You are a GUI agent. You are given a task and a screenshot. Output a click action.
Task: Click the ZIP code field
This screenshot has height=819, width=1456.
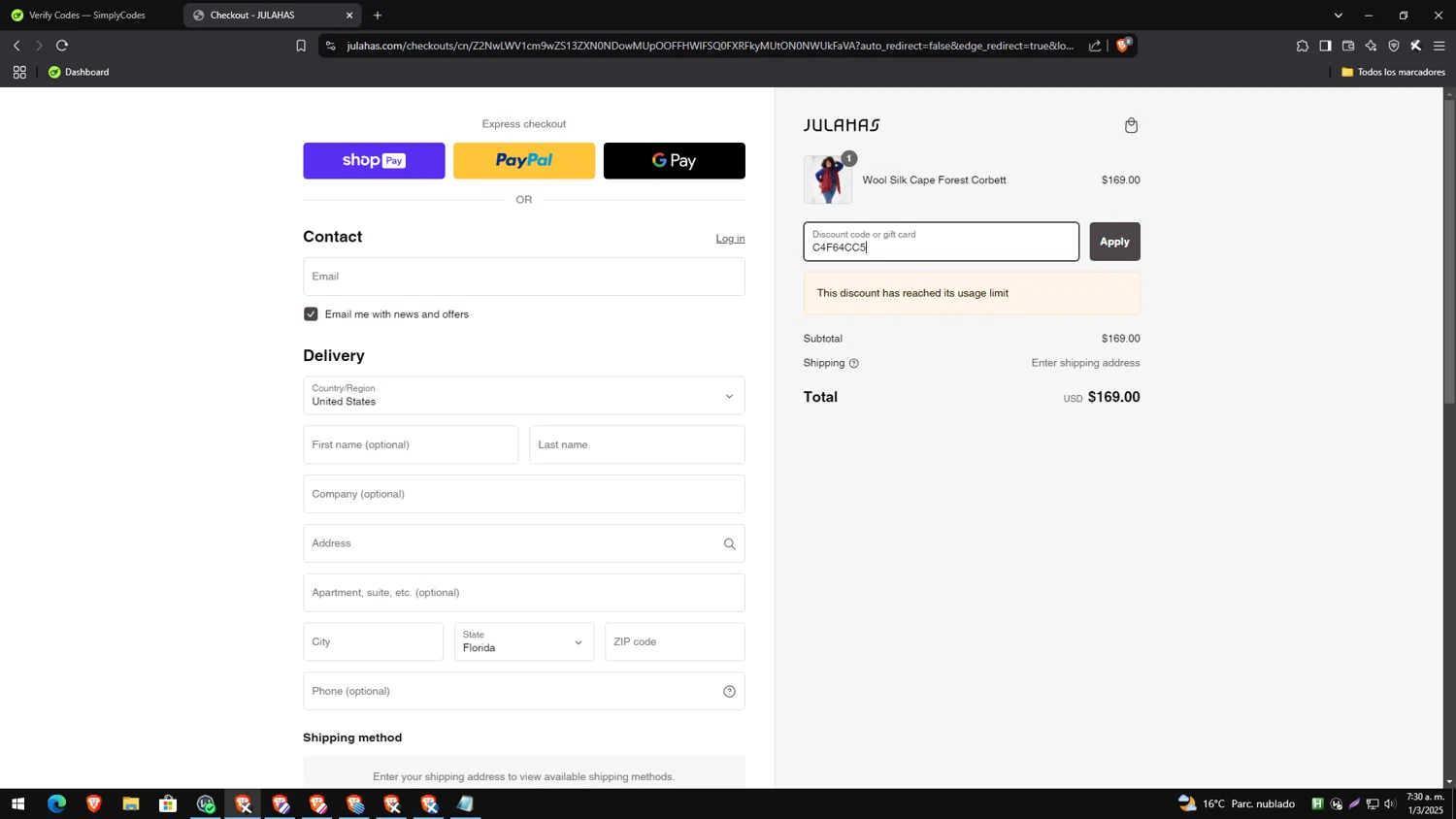pos(675,642)
